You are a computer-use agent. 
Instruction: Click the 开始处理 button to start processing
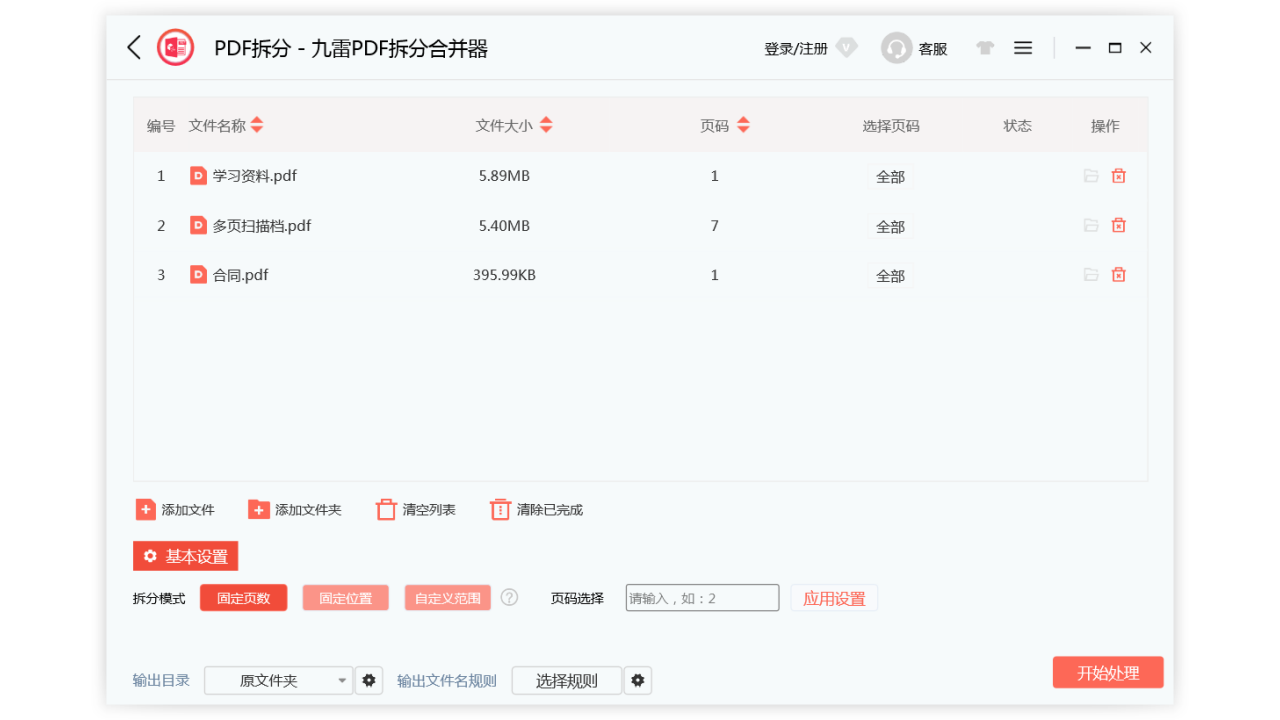pos(1108,672)
